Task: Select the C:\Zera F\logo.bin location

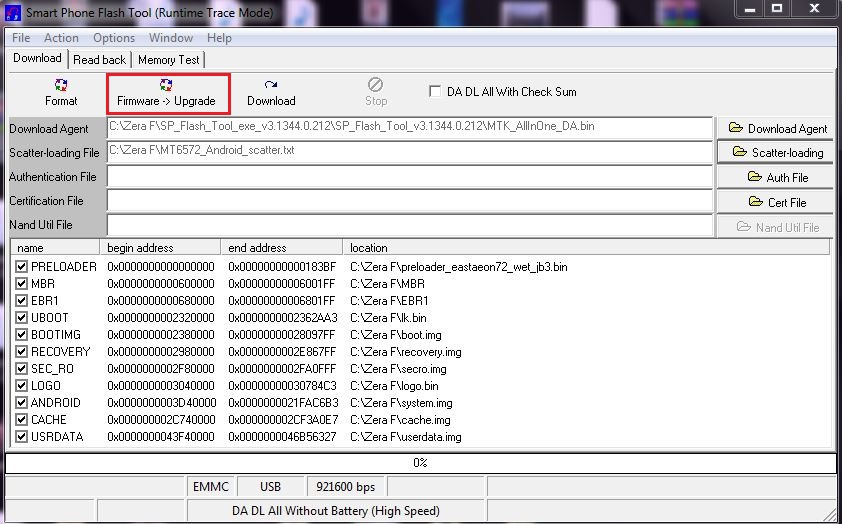Action: pos(394,386)
